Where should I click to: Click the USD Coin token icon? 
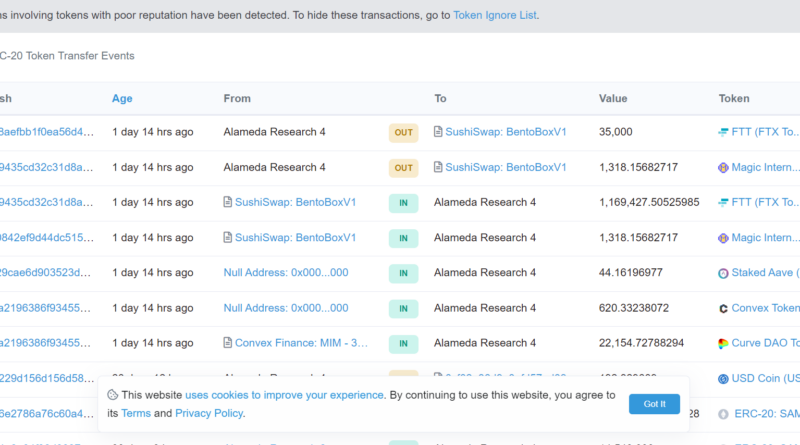tap(724, 379)
